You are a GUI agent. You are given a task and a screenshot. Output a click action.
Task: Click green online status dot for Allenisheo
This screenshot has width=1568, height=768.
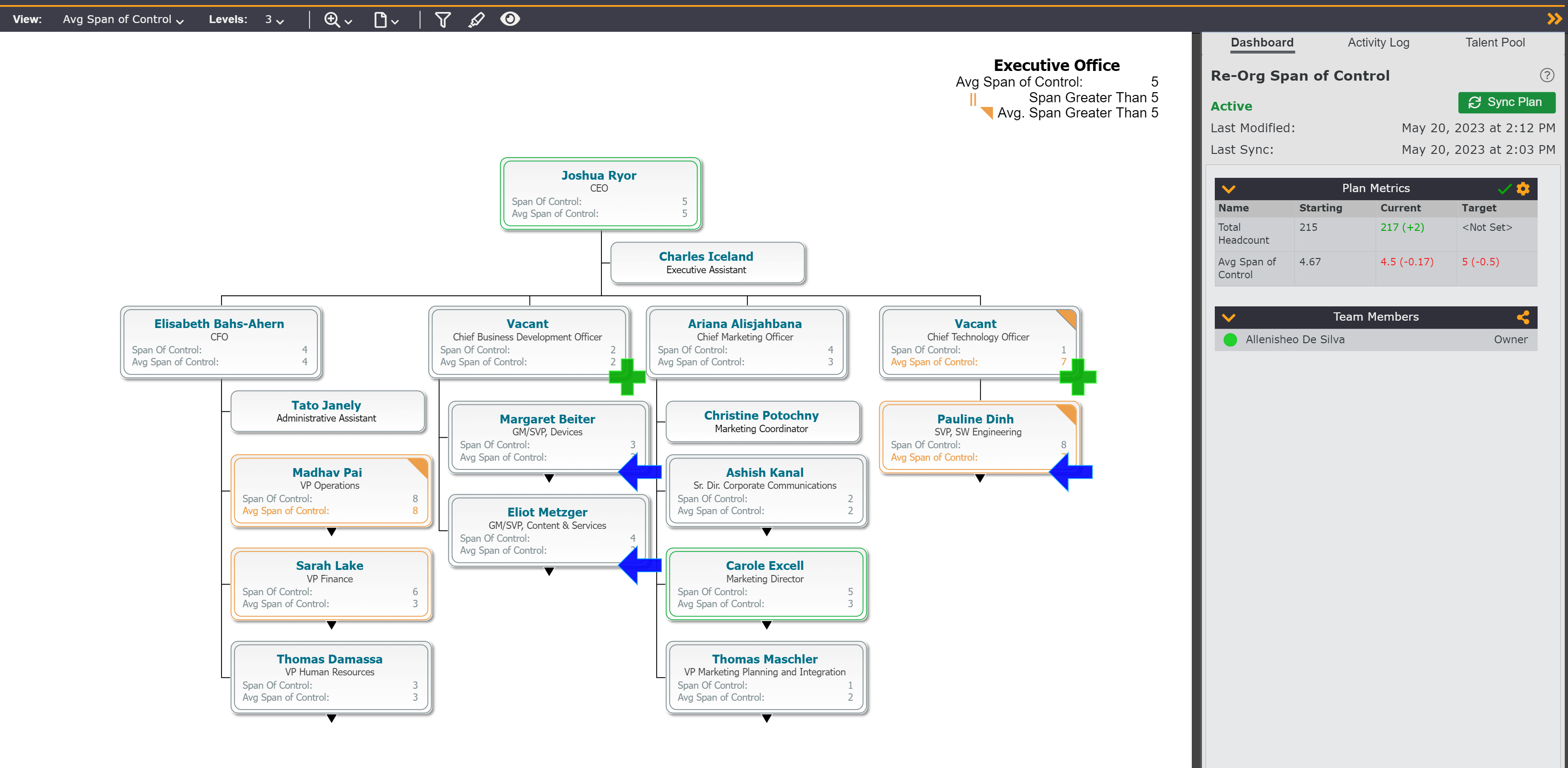coord(1230,340)
